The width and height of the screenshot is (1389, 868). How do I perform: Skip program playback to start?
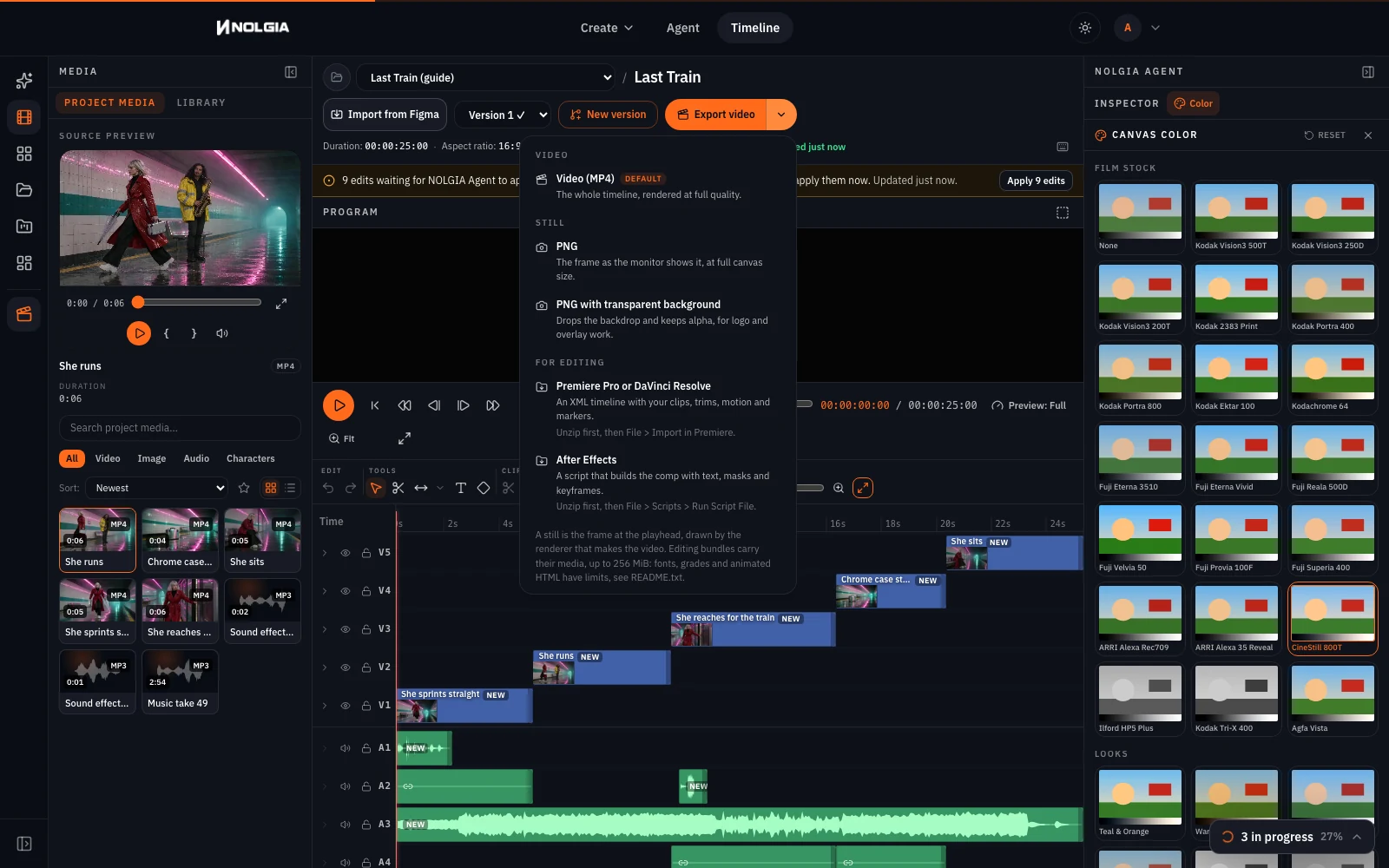(x=375, y=405)
